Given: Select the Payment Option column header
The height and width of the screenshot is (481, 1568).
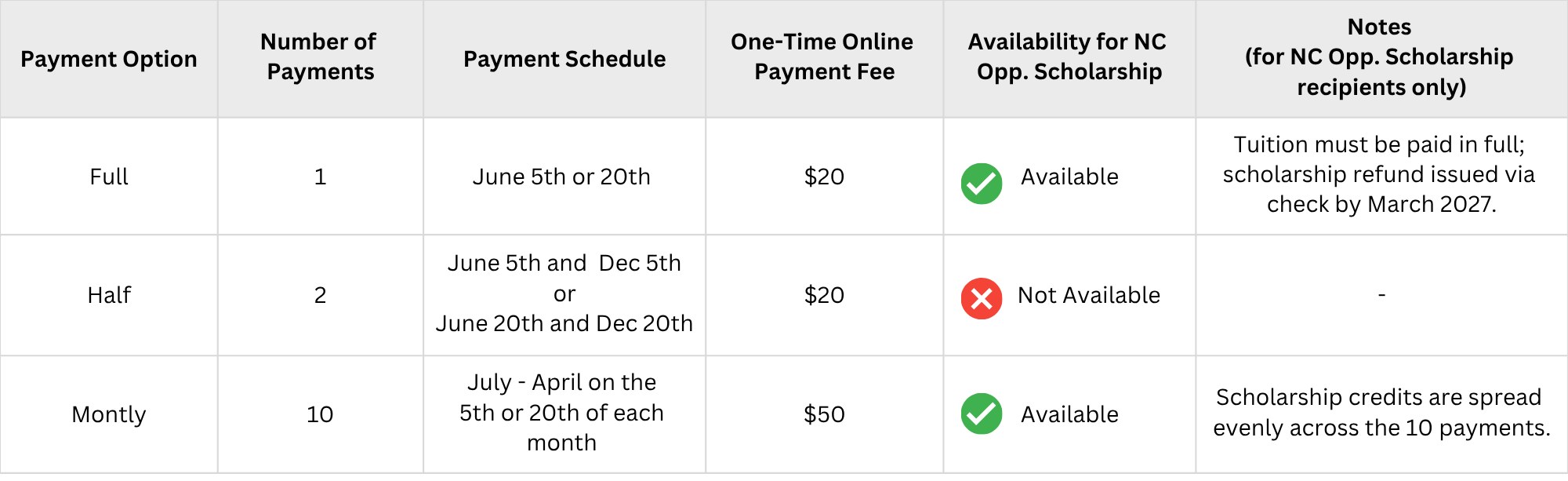Looking at the screenshot, I should 109,59.
